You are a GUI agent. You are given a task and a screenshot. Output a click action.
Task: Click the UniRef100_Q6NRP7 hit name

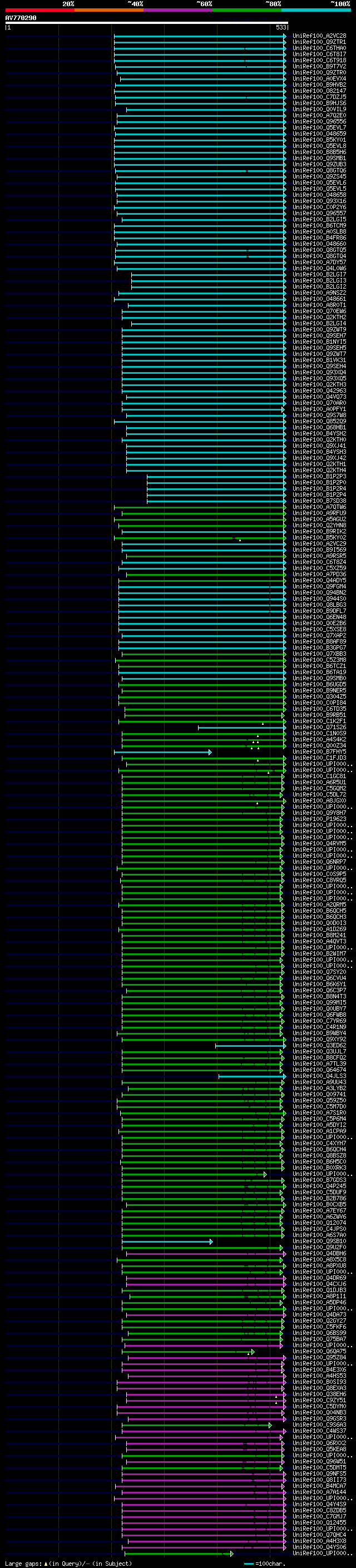click(x=319, y=862)
